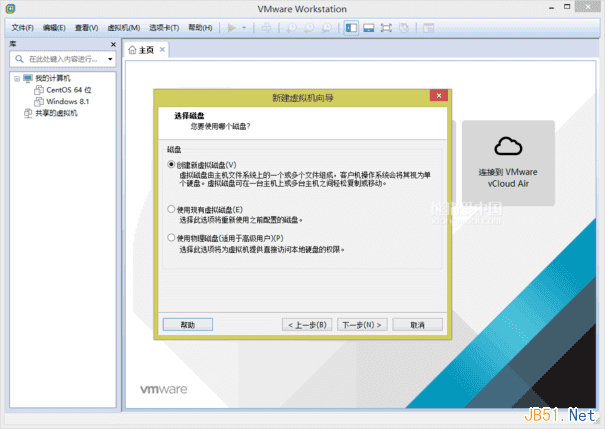Screen dimensions: 605x429
Task: Click the console view toolbar icon
Action: (428, 28)
